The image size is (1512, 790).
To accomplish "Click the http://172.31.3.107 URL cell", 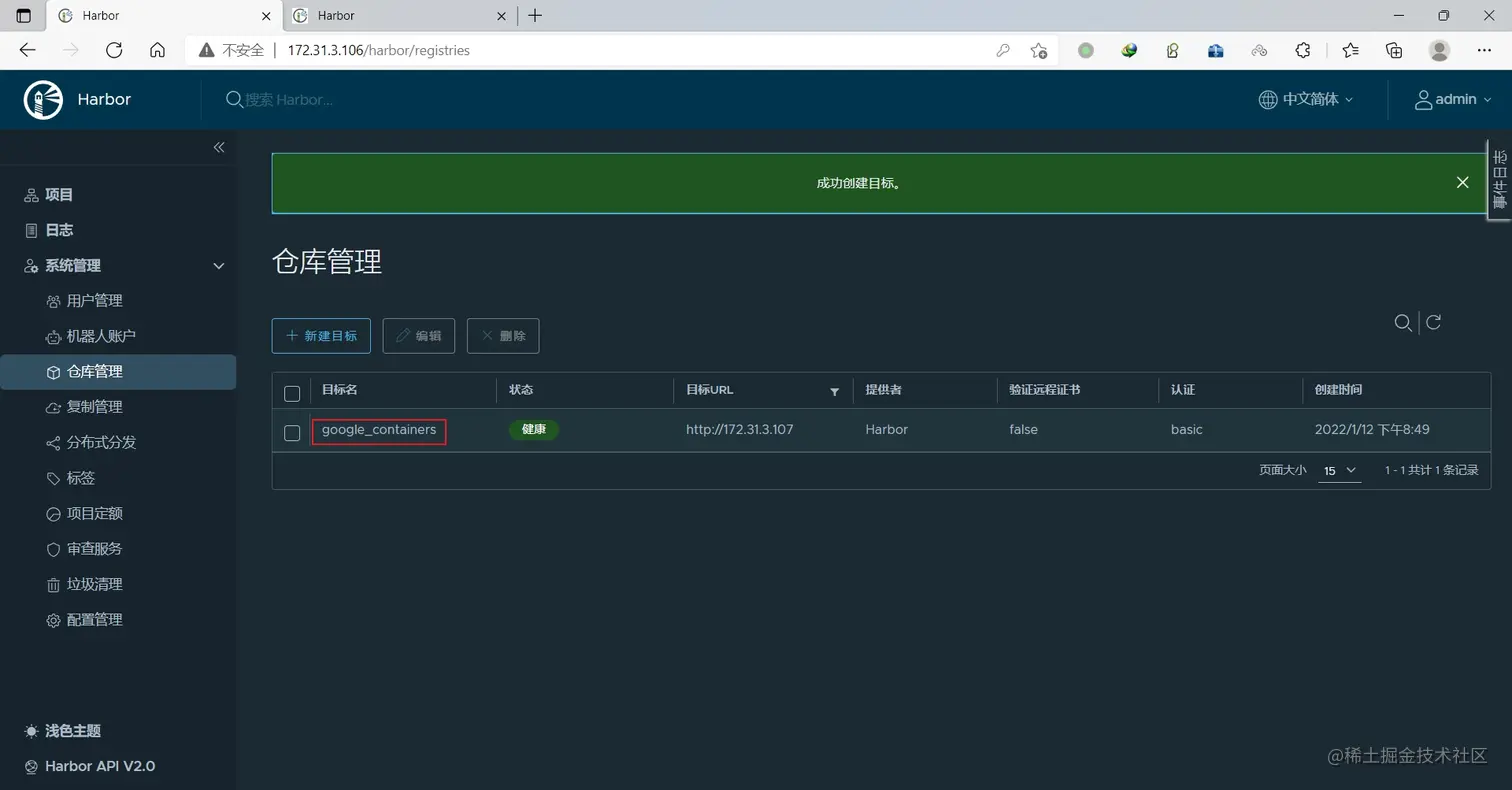I will tap(739, 429).
